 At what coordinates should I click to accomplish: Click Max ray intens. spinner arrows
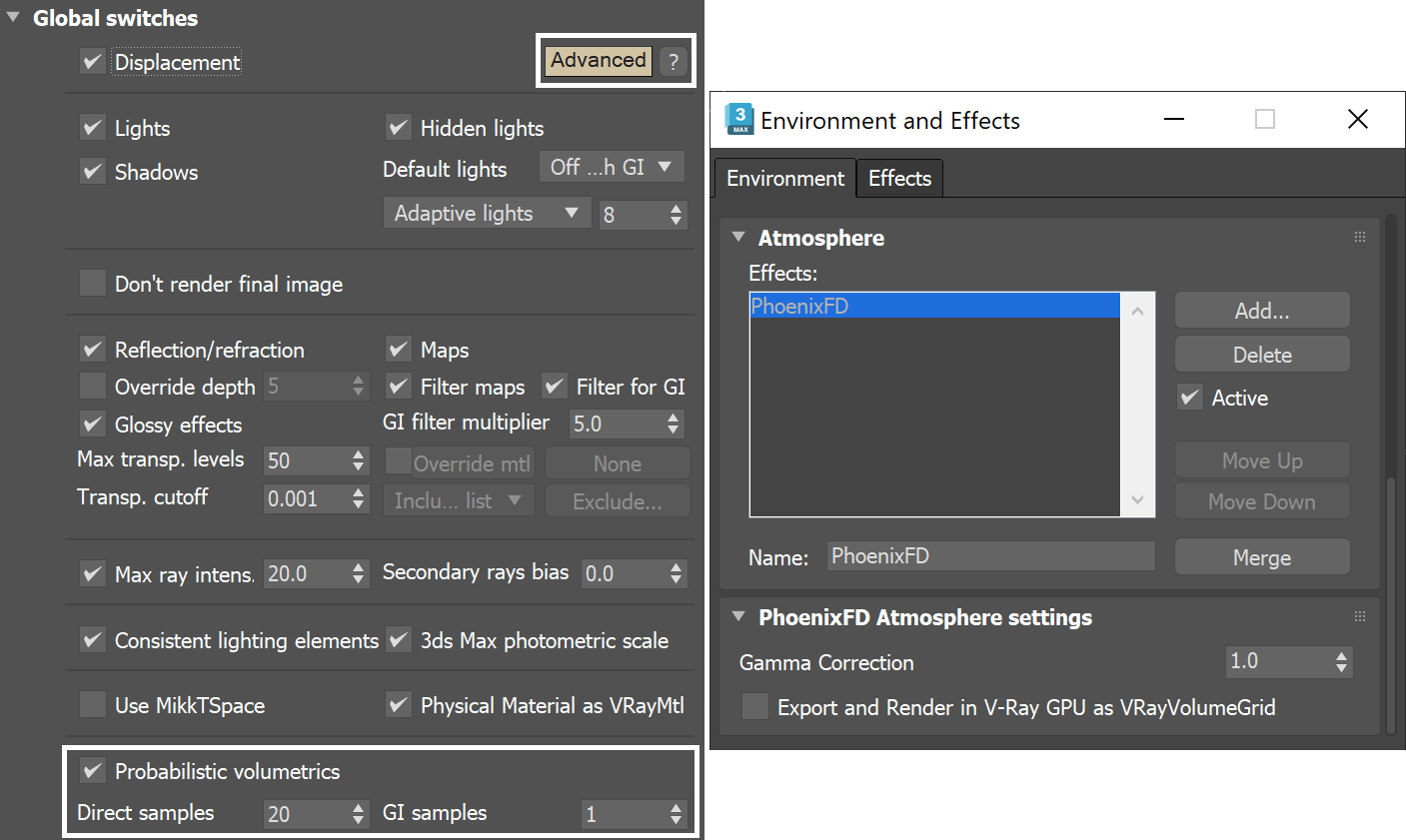coord(359,574)
